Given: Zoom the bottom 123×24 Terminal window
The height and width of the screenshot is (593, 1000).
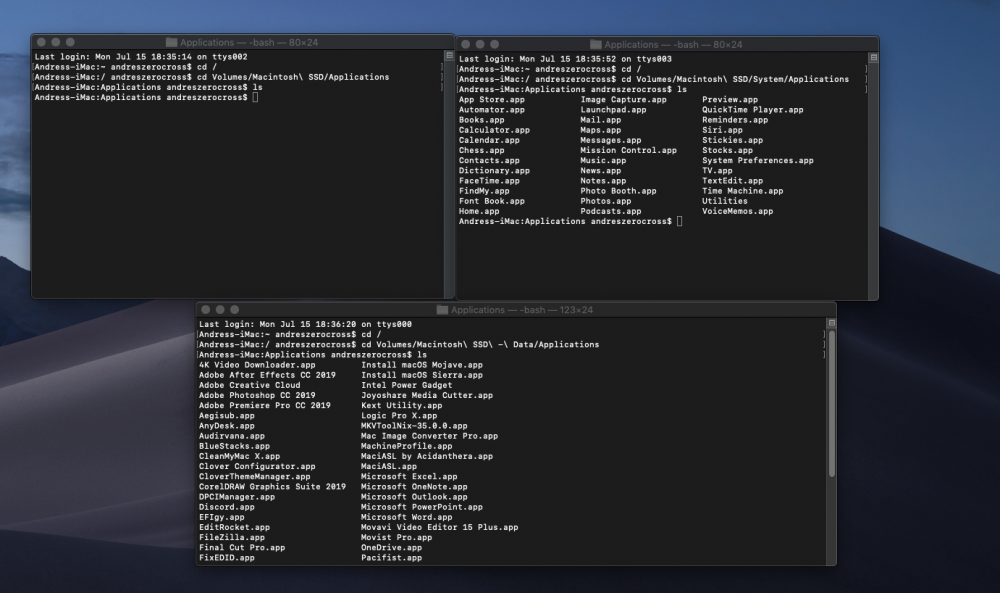Looking at the screenshot, I should tap(235, 310).
